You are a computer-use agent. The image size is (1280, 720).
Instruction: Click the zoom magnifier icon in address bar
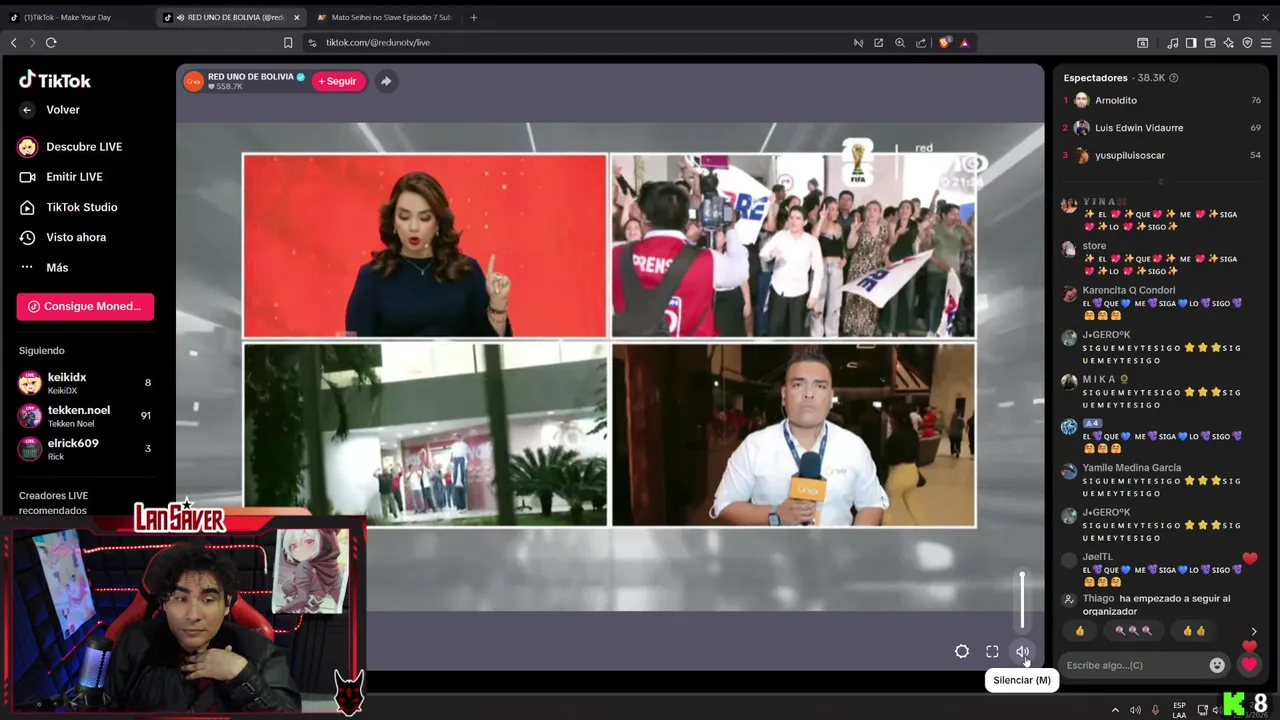click(x=900, y=43)
